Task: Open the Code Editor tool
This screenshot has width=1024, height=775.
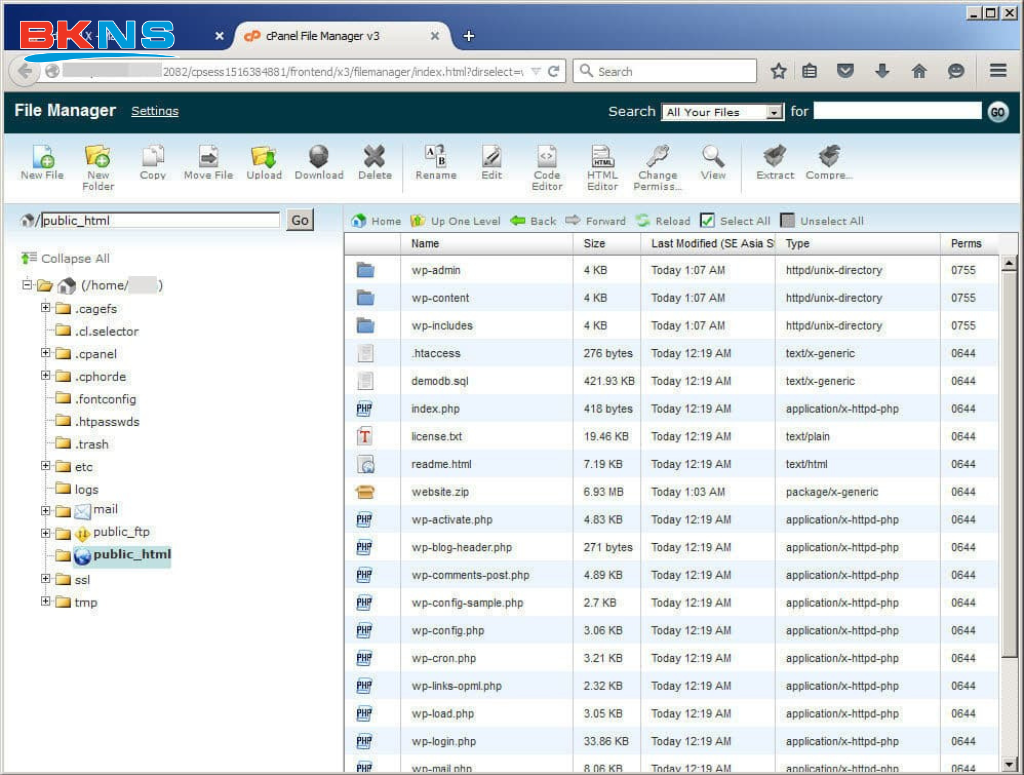Action: [547, 157]
